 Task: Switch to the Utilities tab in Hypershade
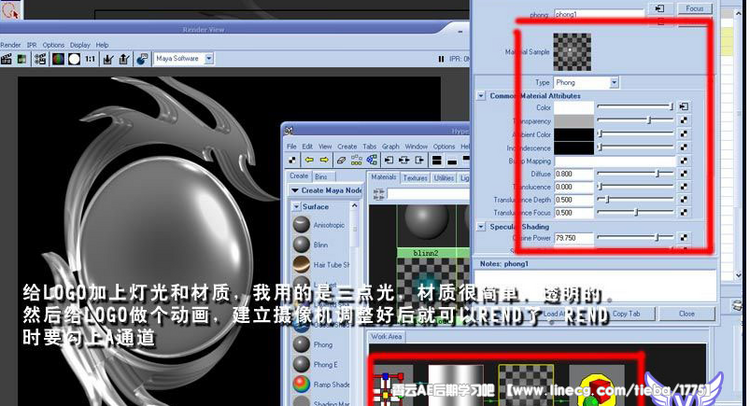(x=443, y=178)
